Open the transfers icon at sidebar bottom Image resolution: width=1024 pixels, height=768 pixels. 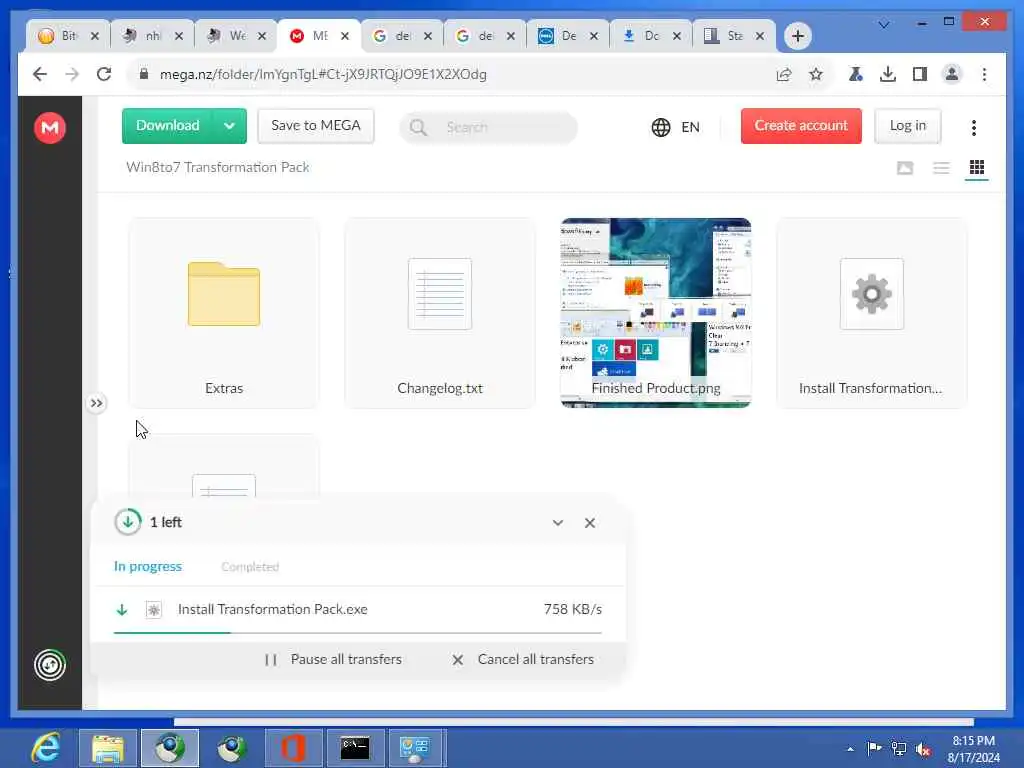(x=50, y=665)
